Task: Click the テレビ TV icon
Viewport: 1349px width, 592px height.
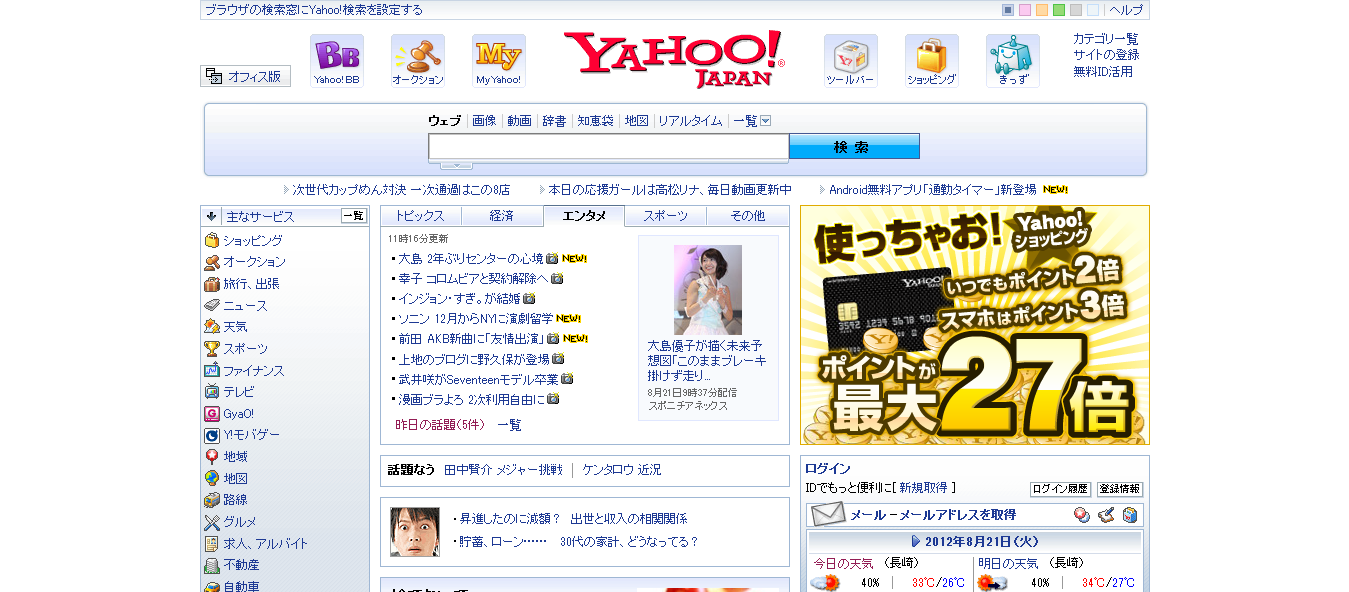Action: point(211,392)
